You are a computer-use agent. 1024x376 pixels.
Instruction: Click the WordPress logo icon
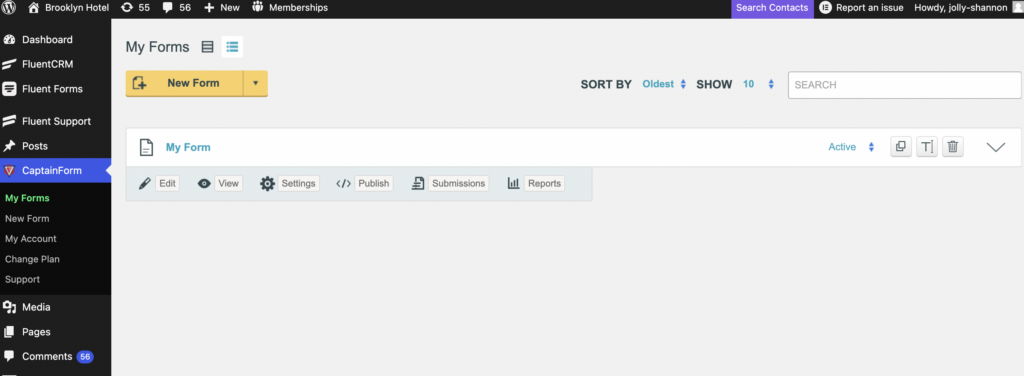point(9,8)
